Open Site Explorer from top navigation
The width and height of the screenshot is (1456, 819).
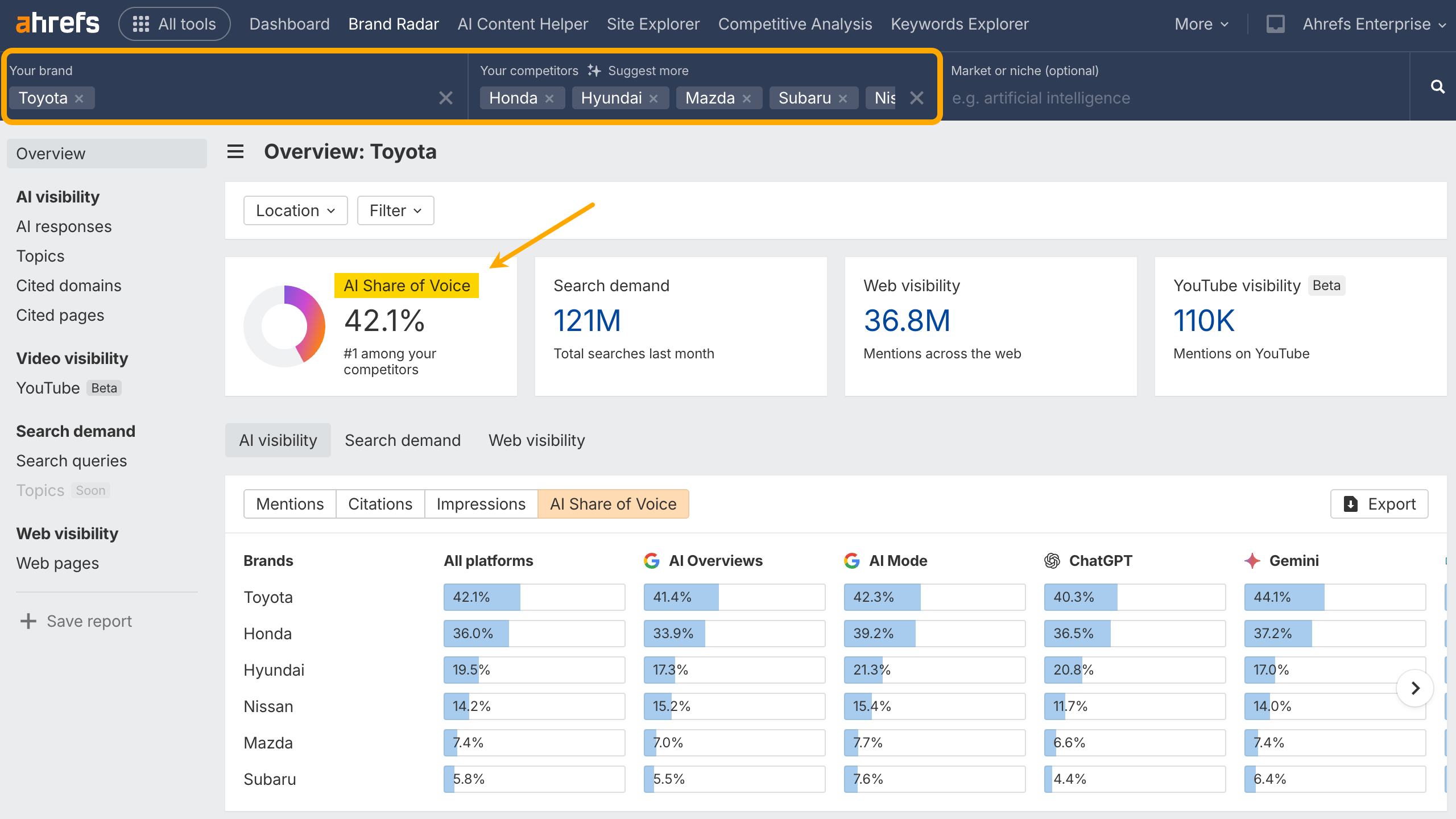[653, 24]
